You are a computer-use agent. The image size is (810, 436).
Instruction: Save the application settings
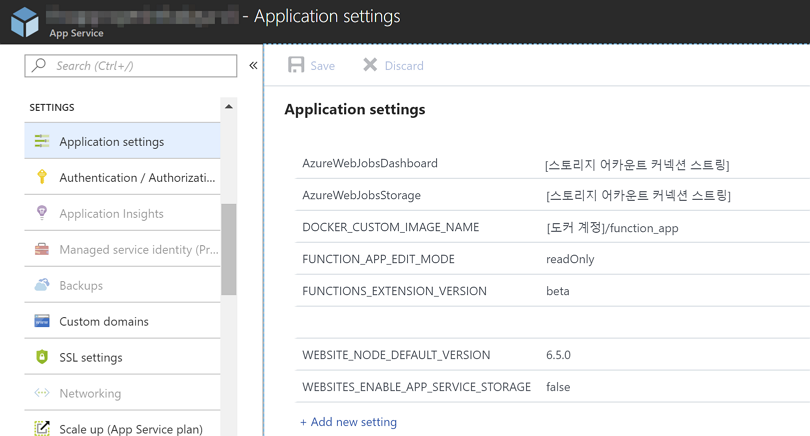point(311,65)
